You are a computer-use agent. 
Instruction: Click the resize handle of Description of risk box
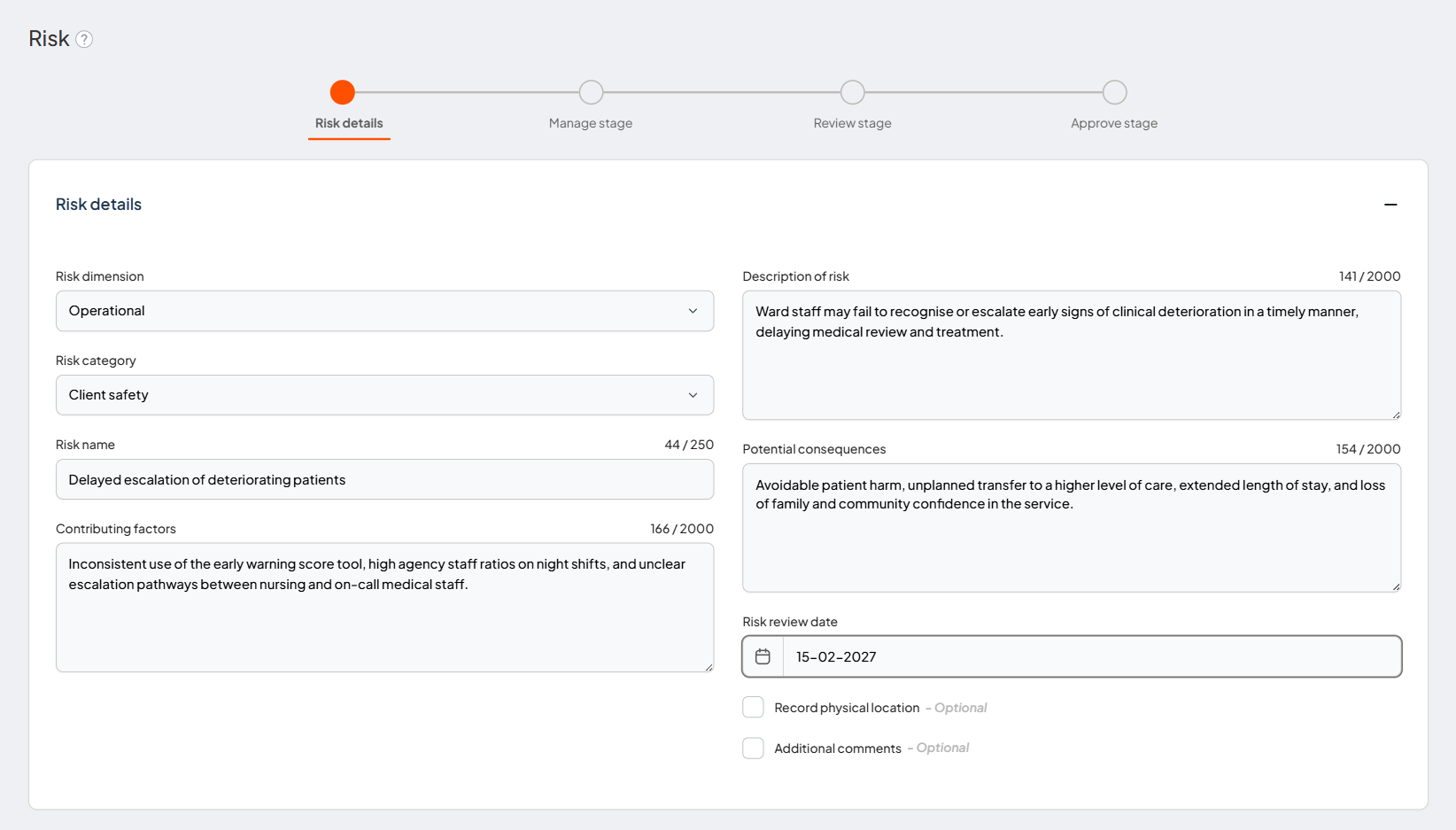[x=1396, y=415]
